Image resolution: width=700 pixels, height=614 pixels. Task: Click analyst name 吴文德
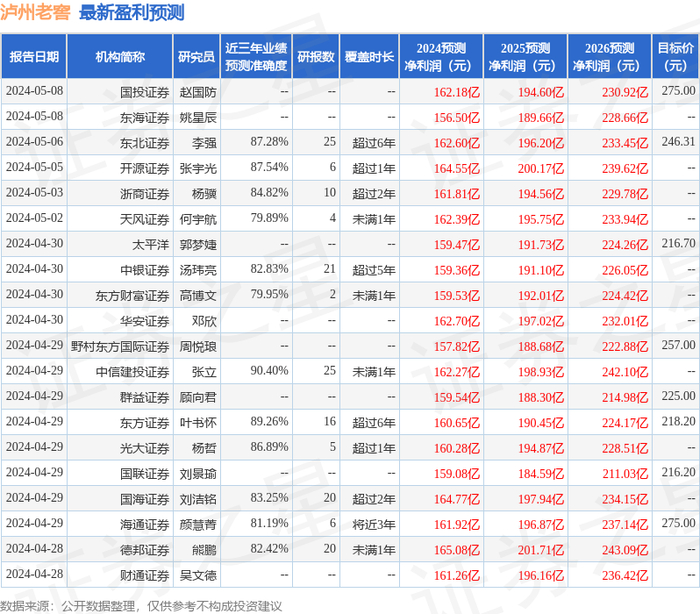point(198,576)
